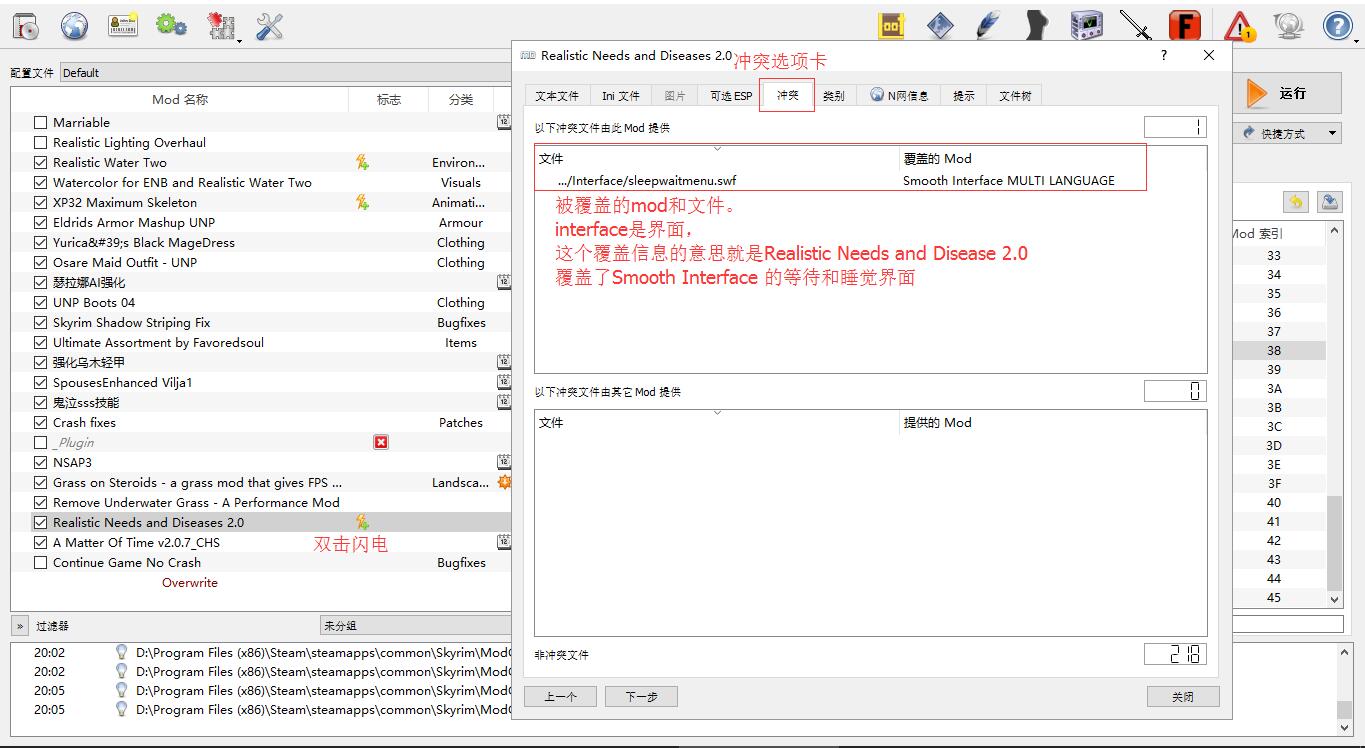Open the profiles ID card icon
1365x748 pixels.
coord(123,26)
